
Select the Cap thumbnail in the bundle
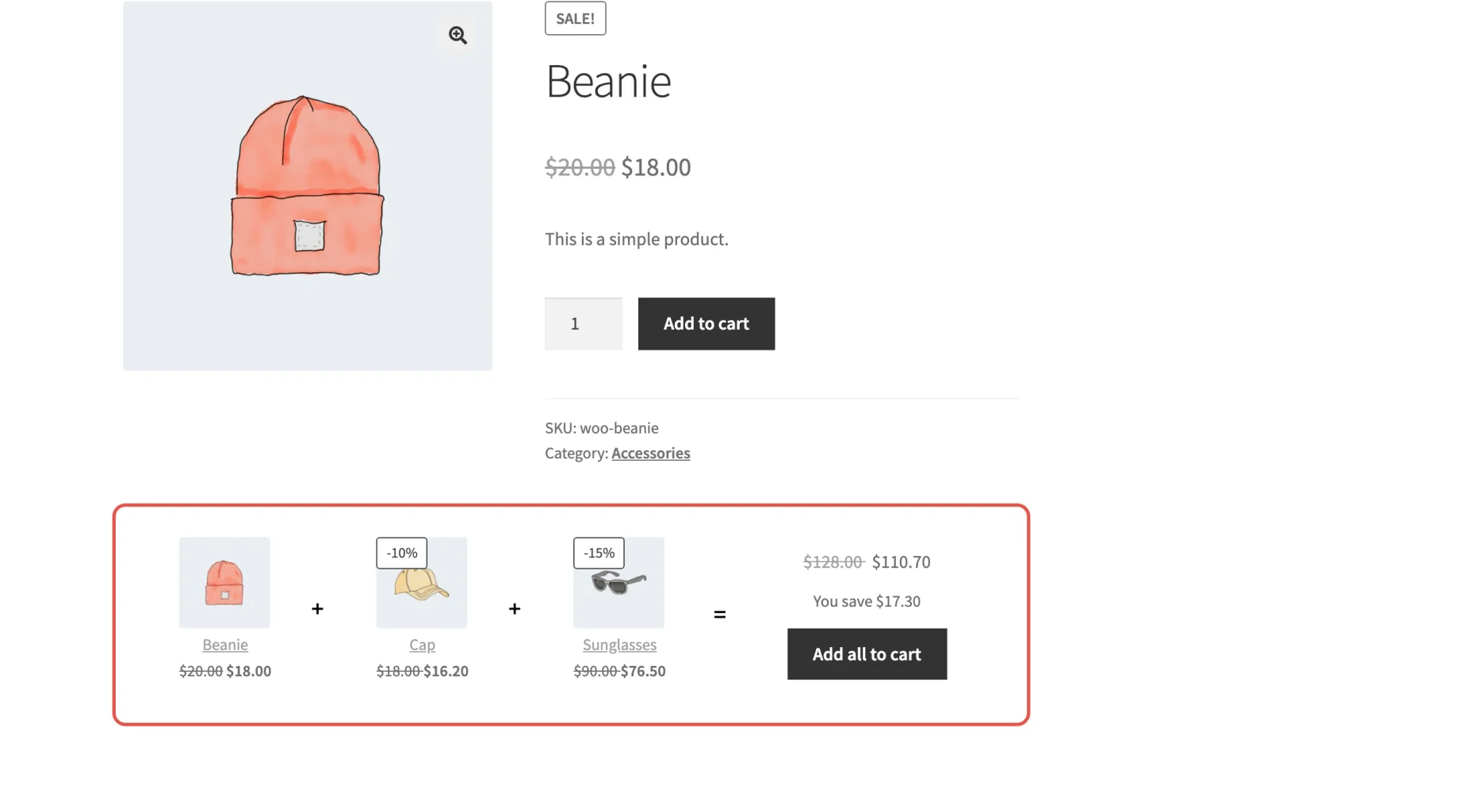[x=422, y=583]
